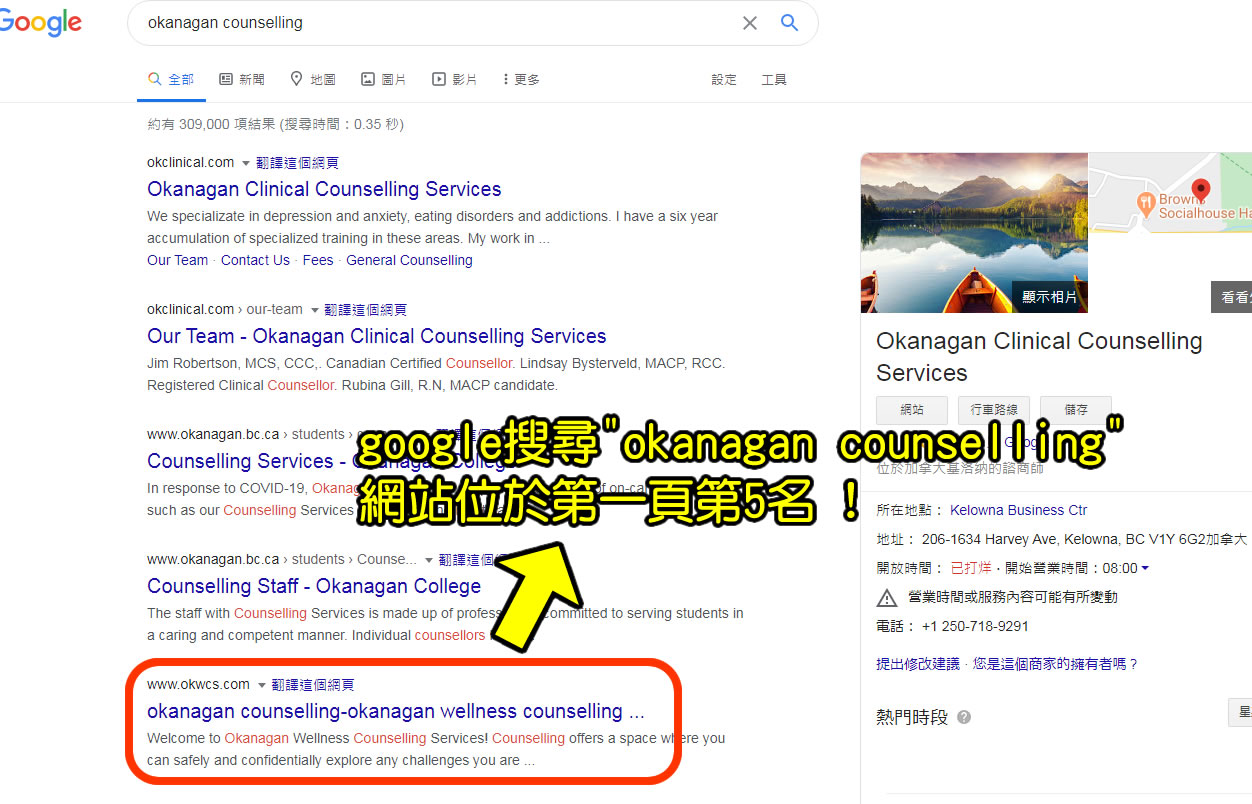Click the help icon beside 熱門時段

click(x=964, y=717)
